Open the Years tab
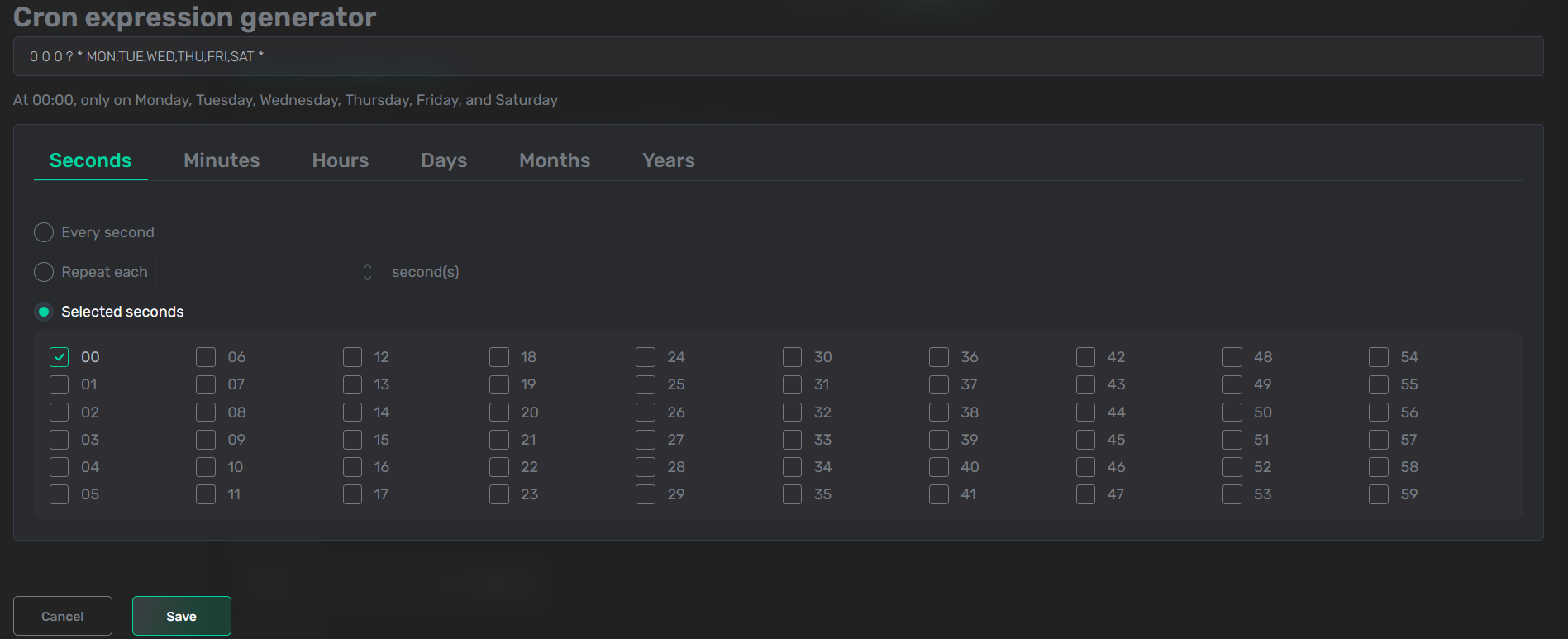Screen dimensions: 1568x639 click(x=668, y=160)
